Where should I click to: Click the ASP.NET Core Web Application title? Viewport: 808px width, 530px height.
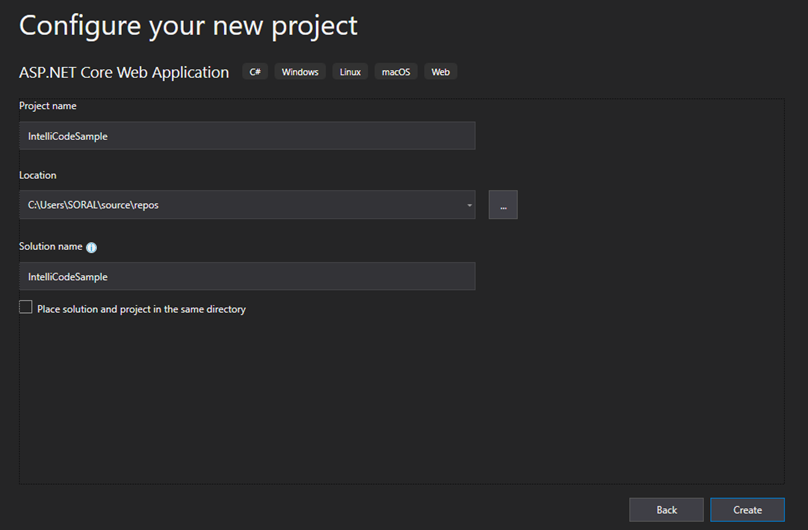(x=124, y=73)
